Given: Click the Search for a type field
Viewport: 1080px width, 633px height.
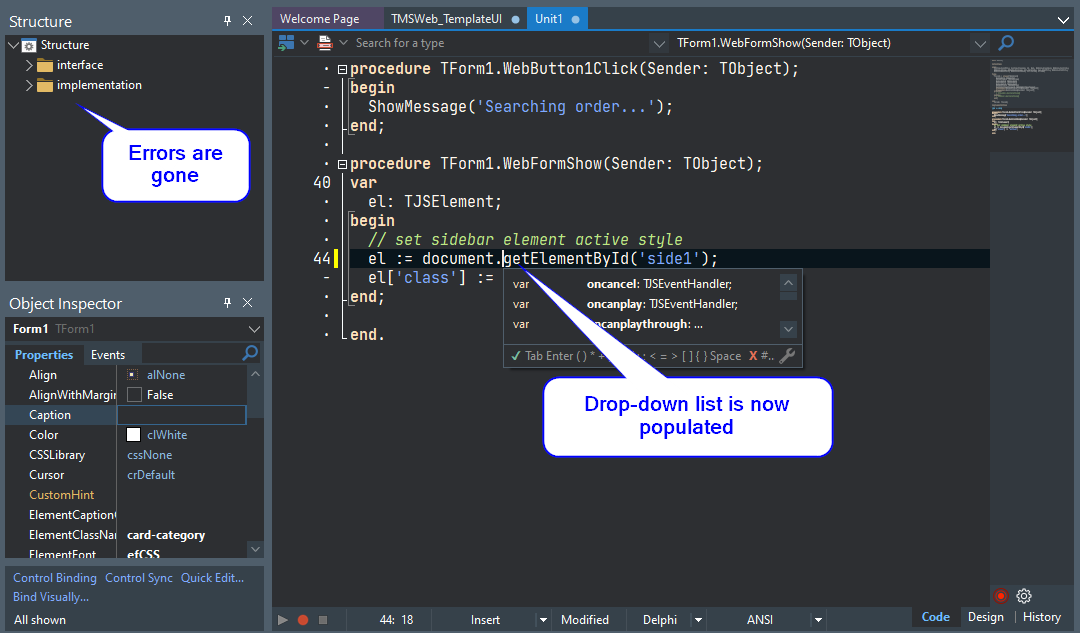Looking at the screenshot, I should tap(501, 43).
